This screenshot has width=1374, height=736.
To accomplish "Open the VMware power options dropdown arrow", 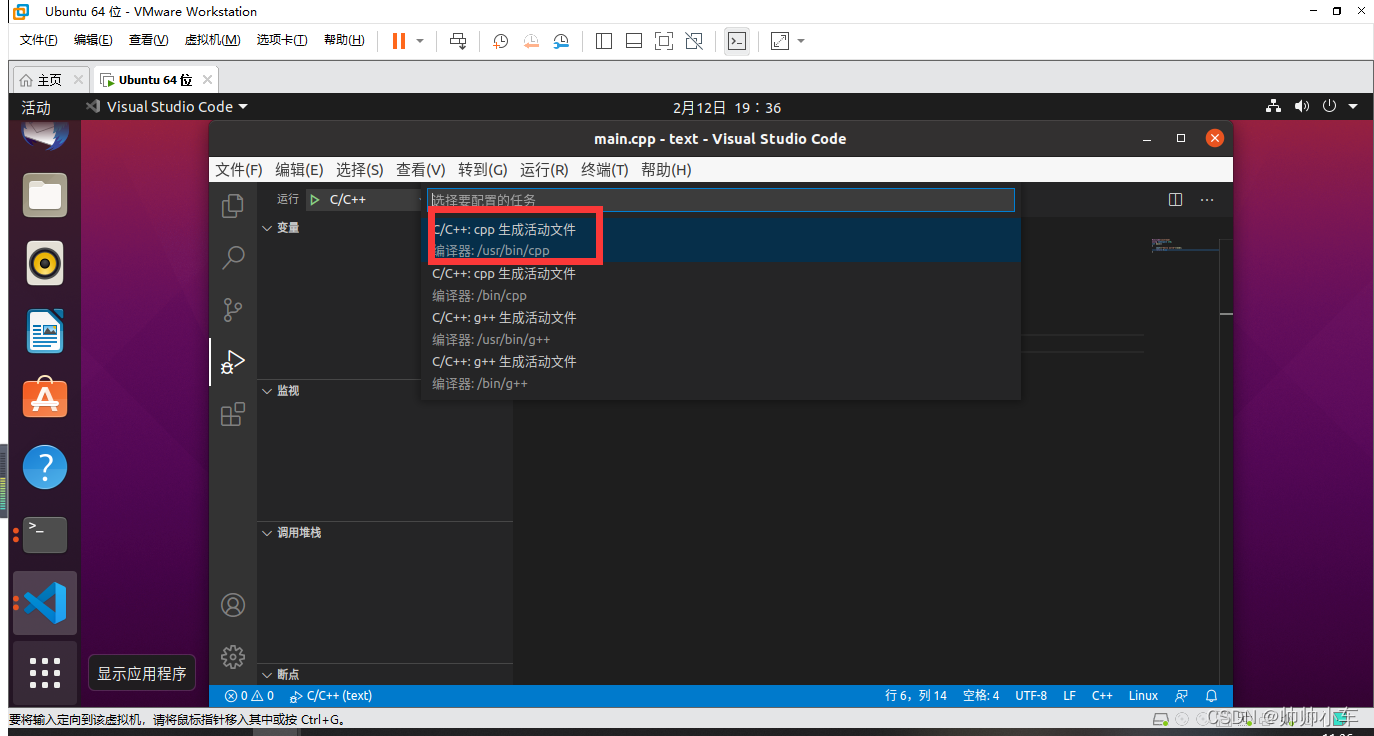I will 420,41.
